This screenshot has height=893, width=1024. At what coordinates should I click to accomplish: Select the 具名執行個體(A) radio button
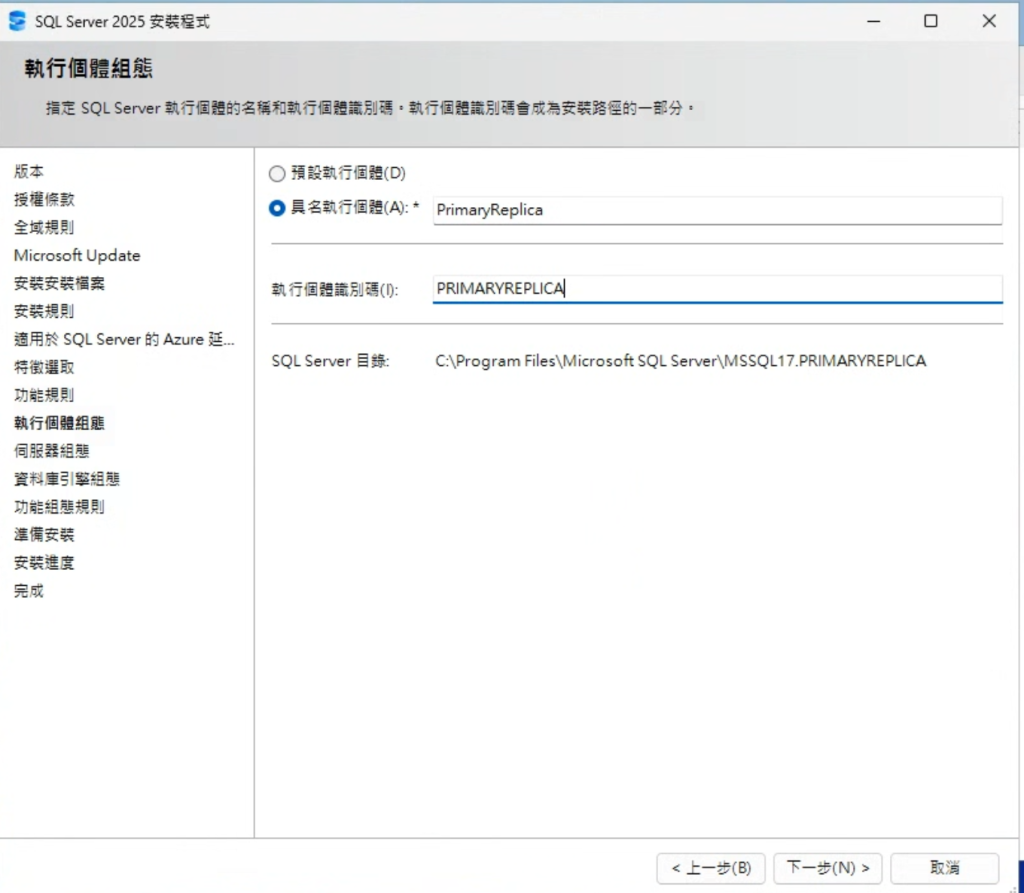pos(277,208)
